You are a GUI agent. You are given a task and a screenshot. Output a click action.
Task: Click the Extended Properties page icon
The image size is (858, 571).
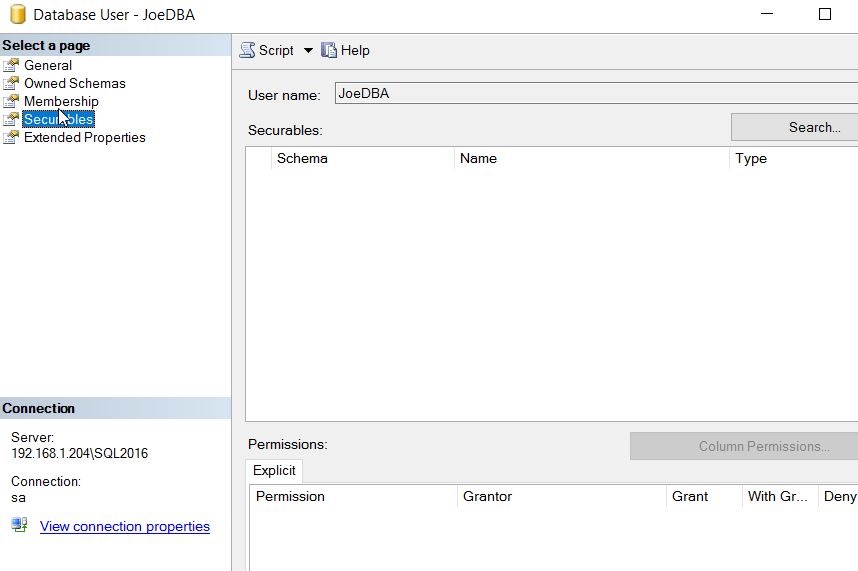point(11,137)
